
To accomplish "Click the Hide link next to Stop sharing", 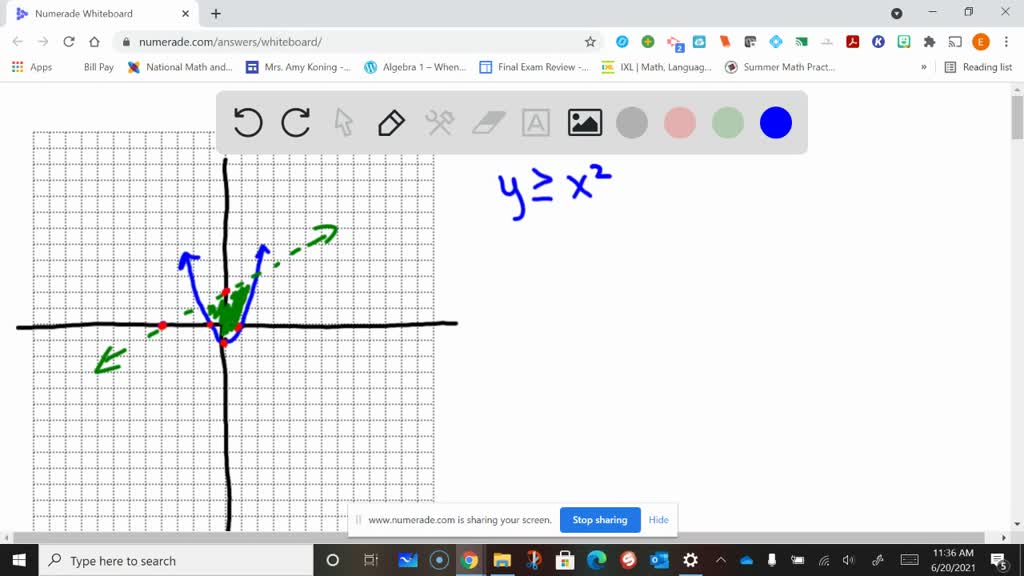I will coord(658,520).
